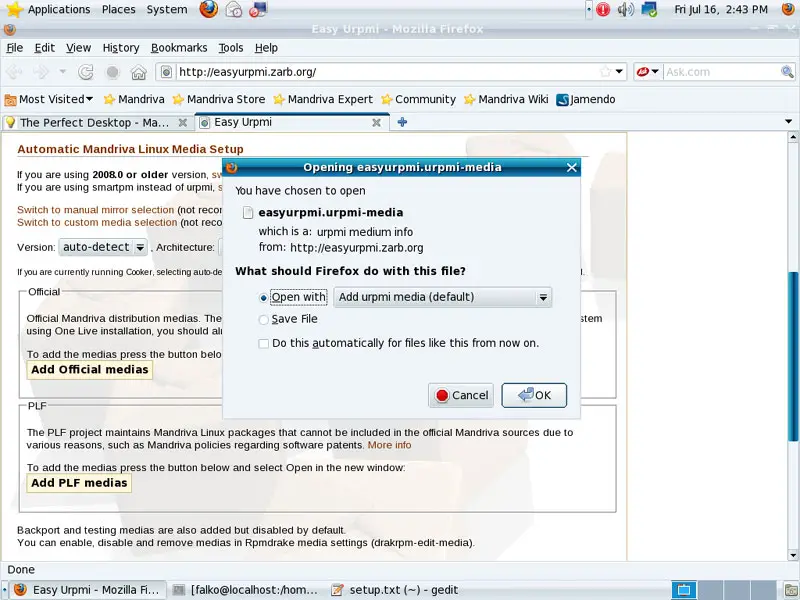Open the Places menu in top panel

coord(118,9)
